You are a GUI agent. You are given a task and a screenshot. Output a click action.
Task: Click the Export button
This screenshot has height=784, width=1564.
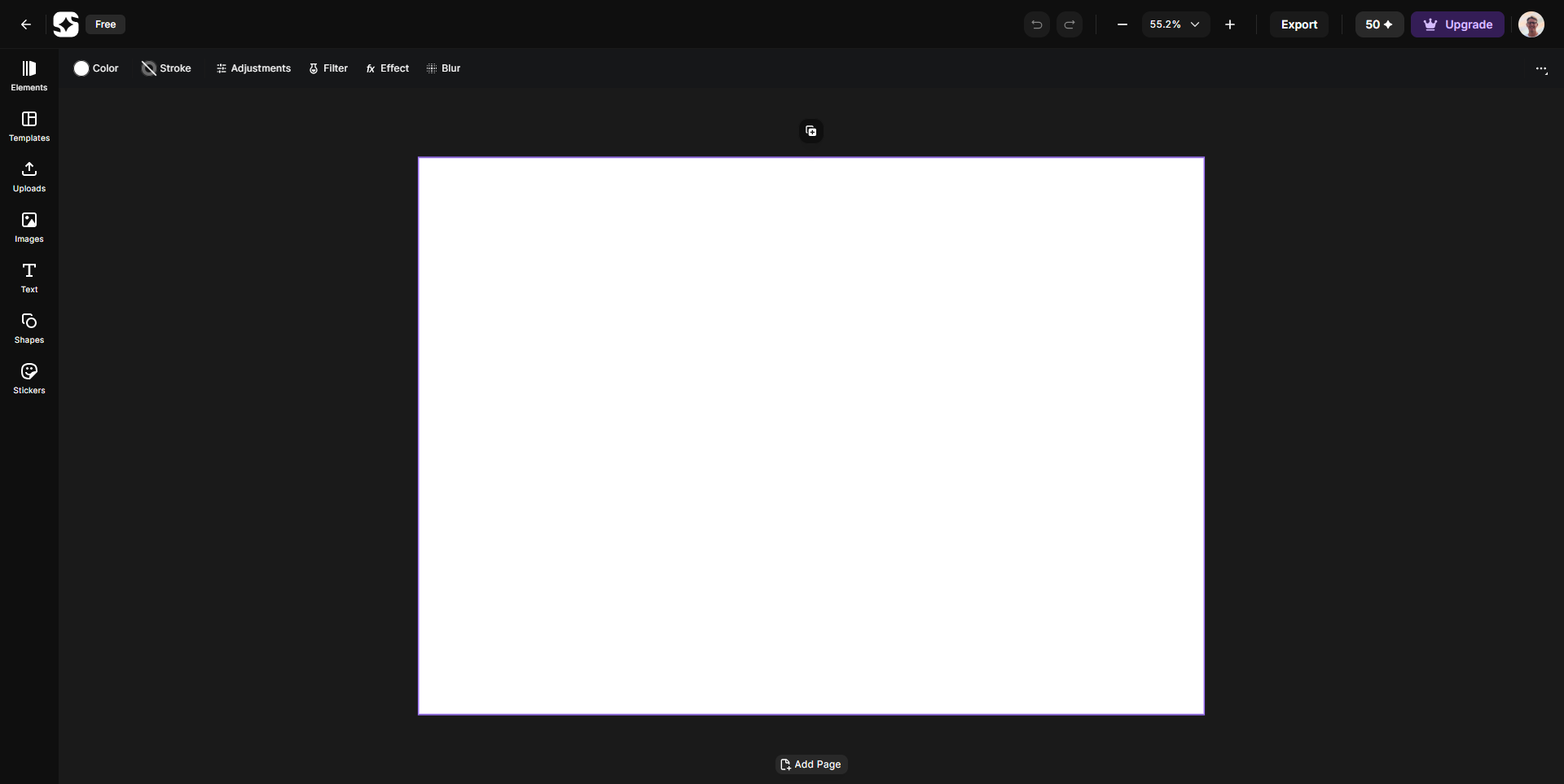[x=1299, y=24]
